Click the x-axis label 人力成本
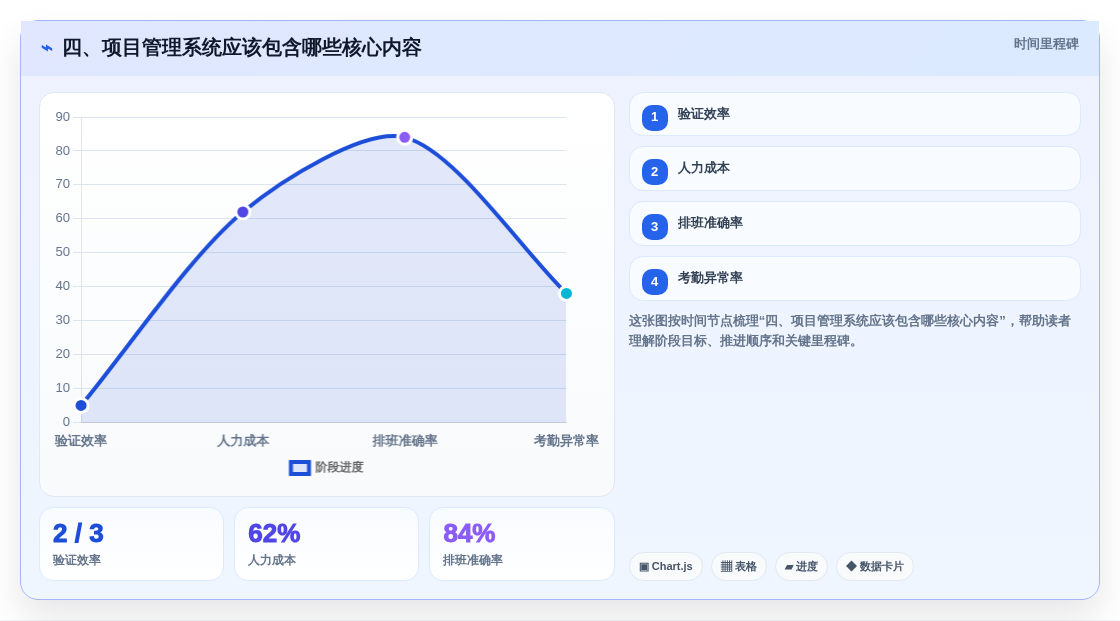This screenshot has width=1120, height=621. pyautogui.click(x=243, y=441)
